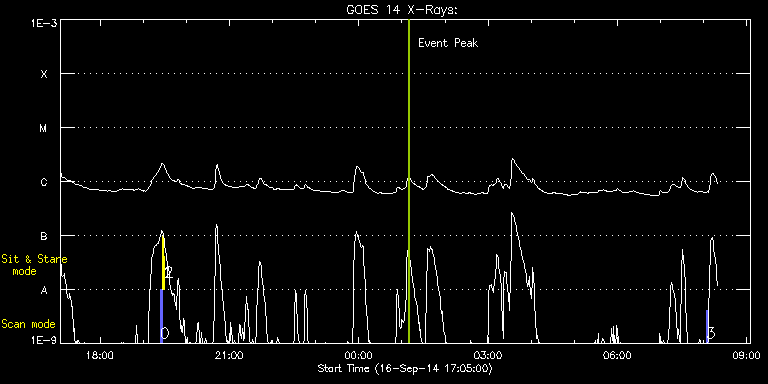The image size is (768, 384).
Task: Click the X flare class axis label
Action: click(x=44, y=74)
